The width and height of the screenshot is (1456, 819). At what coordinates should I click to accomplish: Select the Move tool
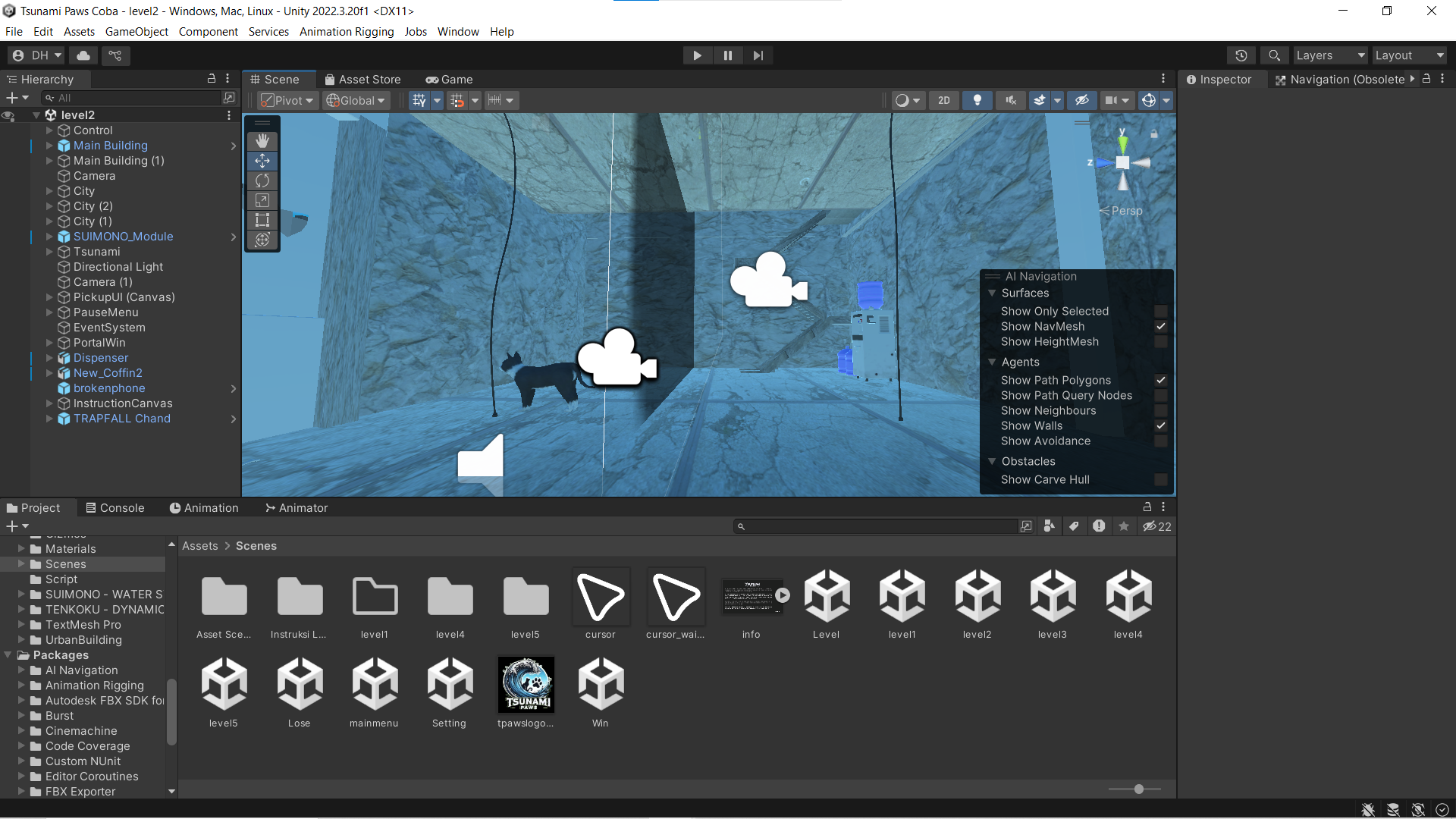(x=262, y=160)
